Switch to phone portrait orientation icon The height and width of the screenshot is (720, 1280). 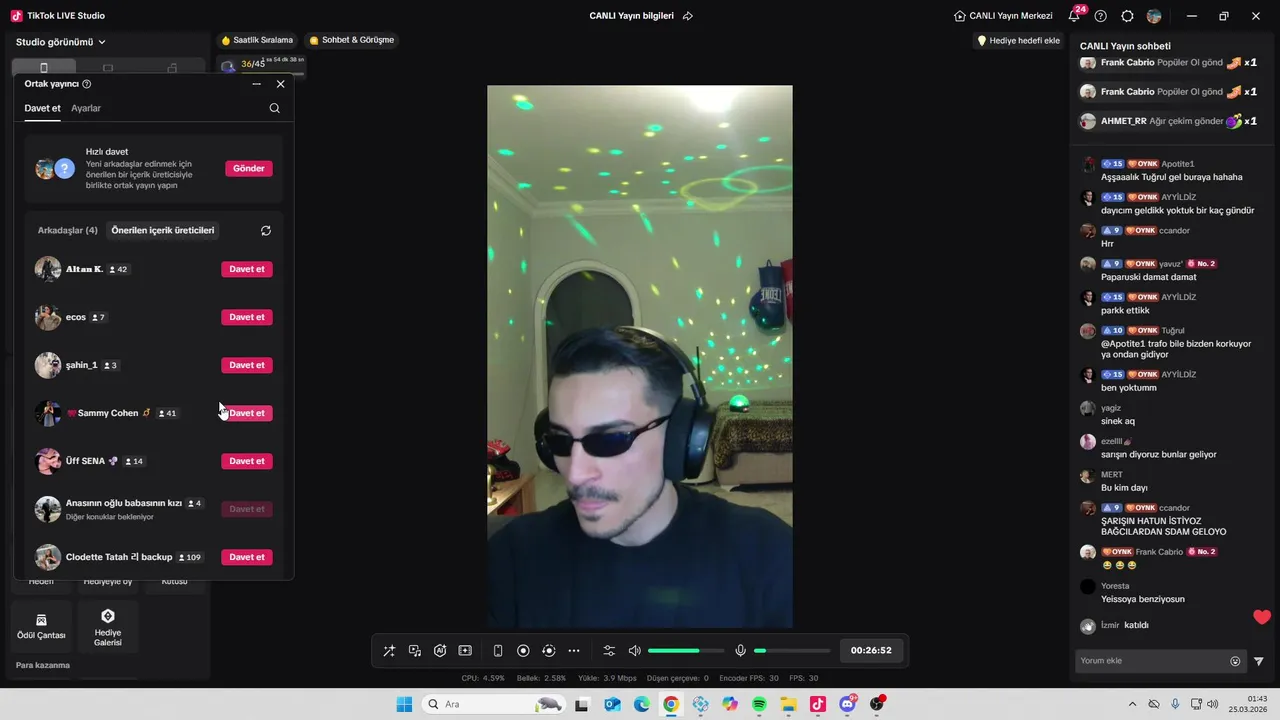click(498, 651)
